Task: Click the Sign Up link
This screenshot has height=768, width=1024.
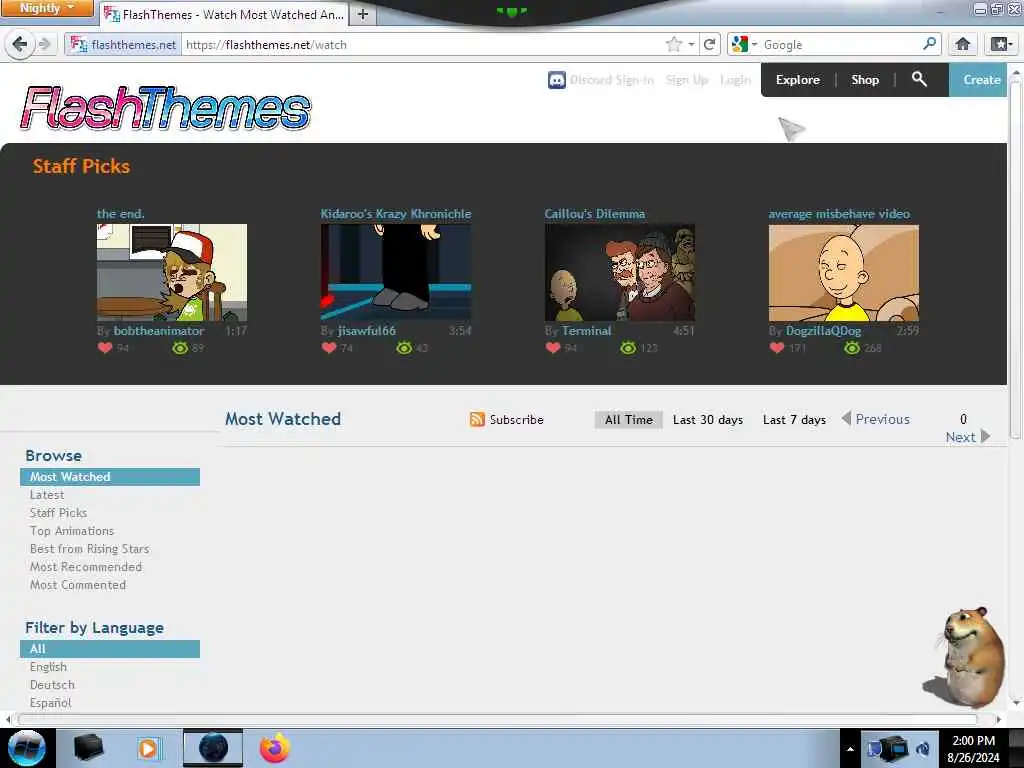Action: coord(687,80)
